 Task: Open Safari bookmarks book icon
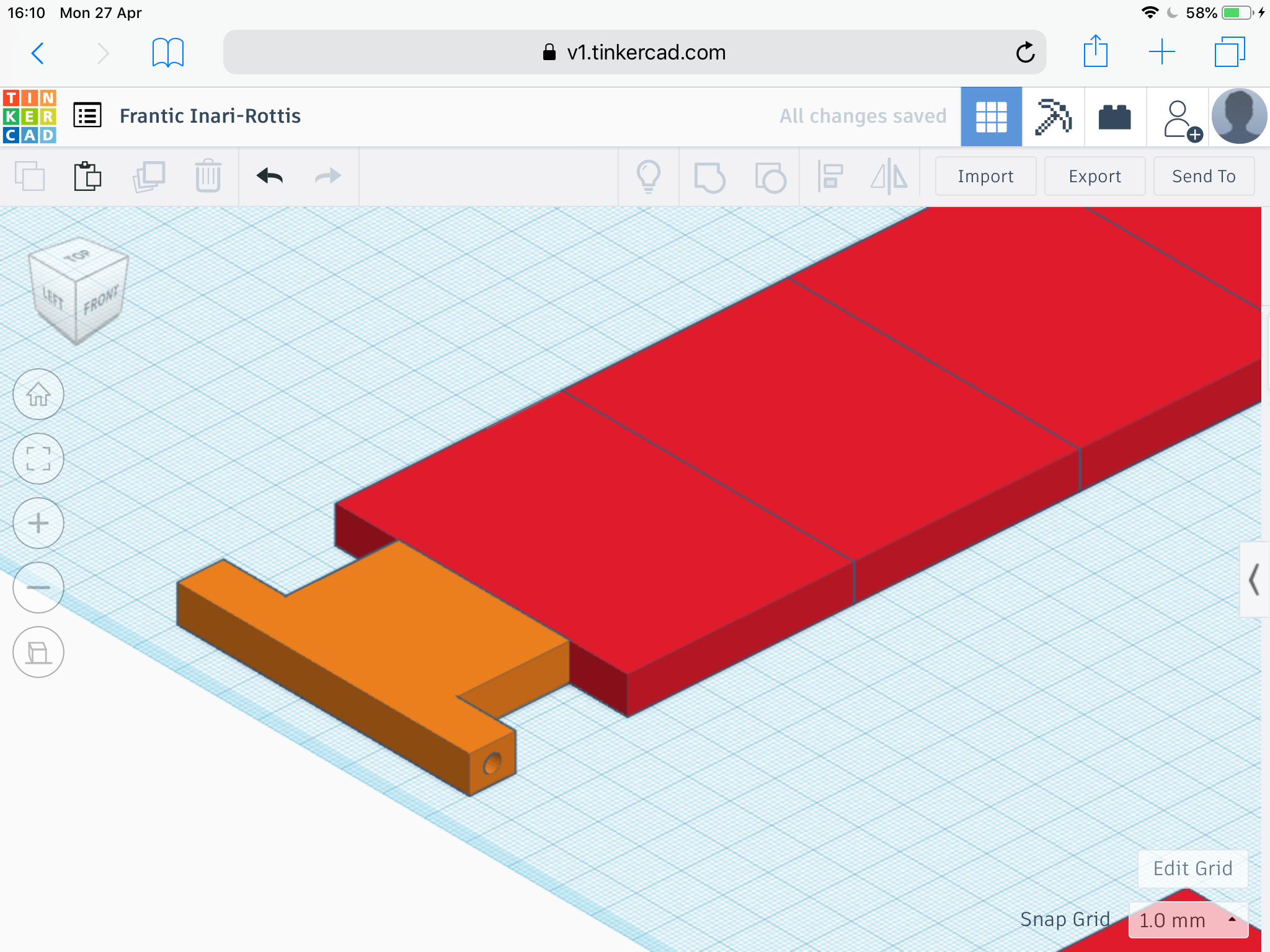(168, 53)
